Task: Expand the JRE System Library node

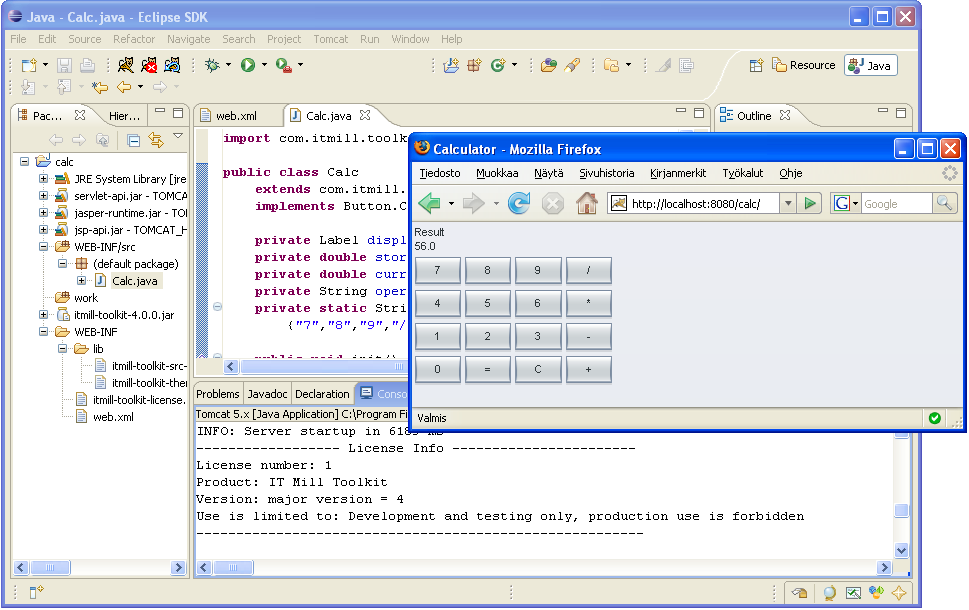Action: click(44, 179)
